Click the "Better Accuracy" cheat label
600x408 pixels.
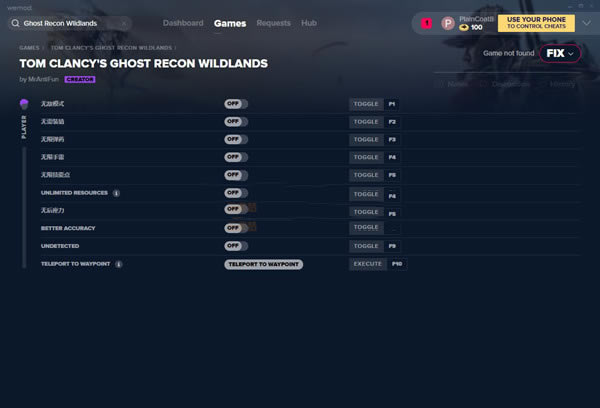[68, 228]
